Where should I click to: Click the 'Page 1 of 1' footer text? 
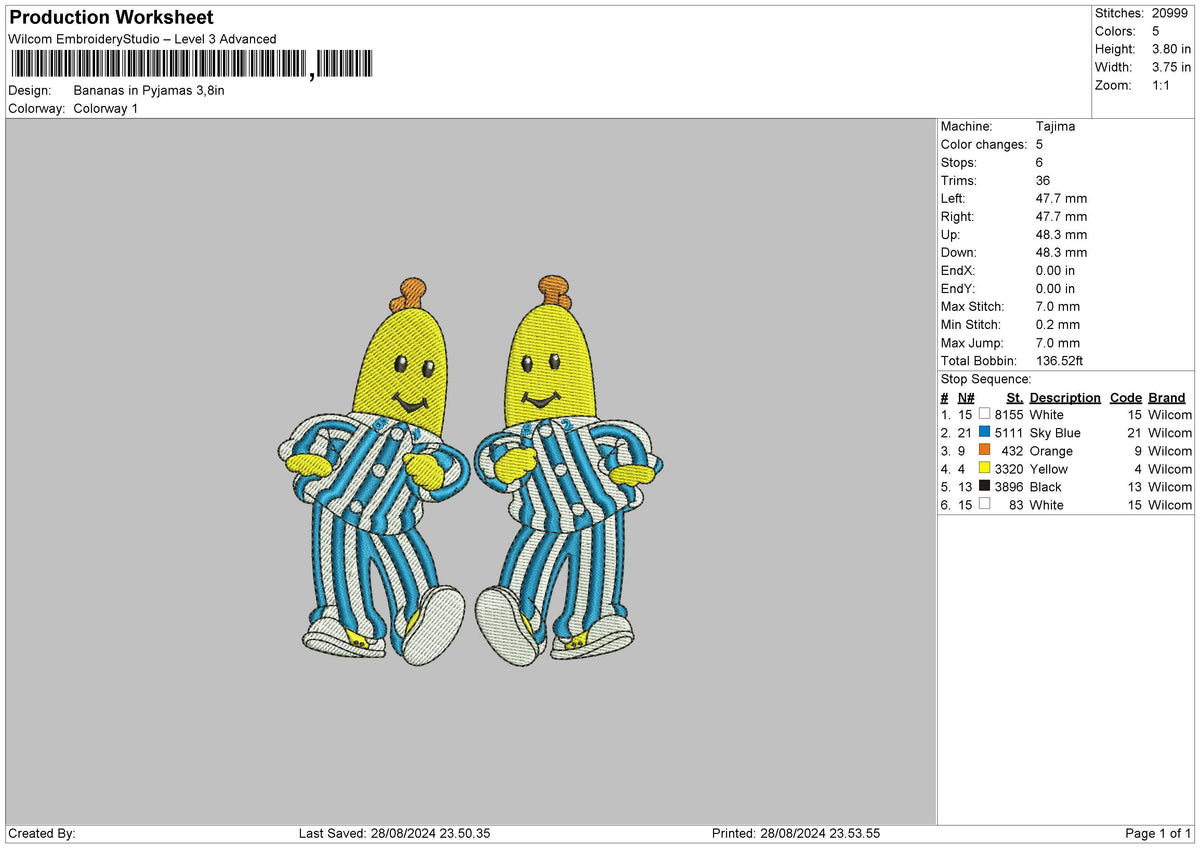tap(1158, 833)
